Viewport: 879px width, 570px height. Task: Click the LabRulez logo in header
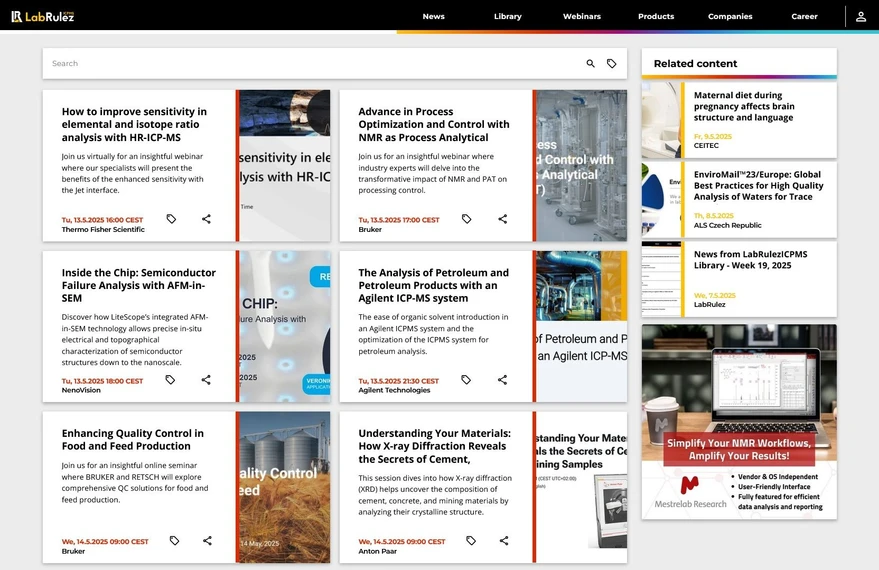click(43, 16)
